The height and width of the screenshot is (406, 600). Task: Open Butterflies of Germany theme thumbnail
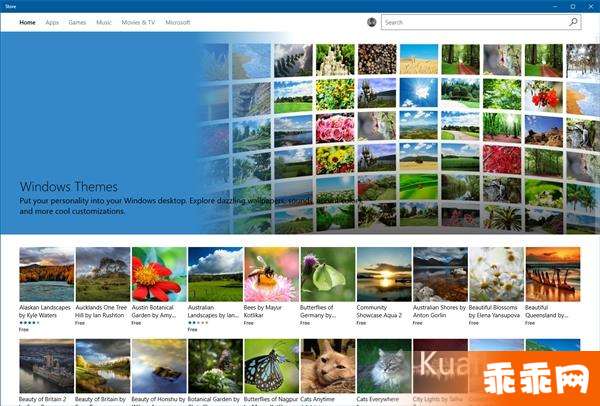point(328,274)
